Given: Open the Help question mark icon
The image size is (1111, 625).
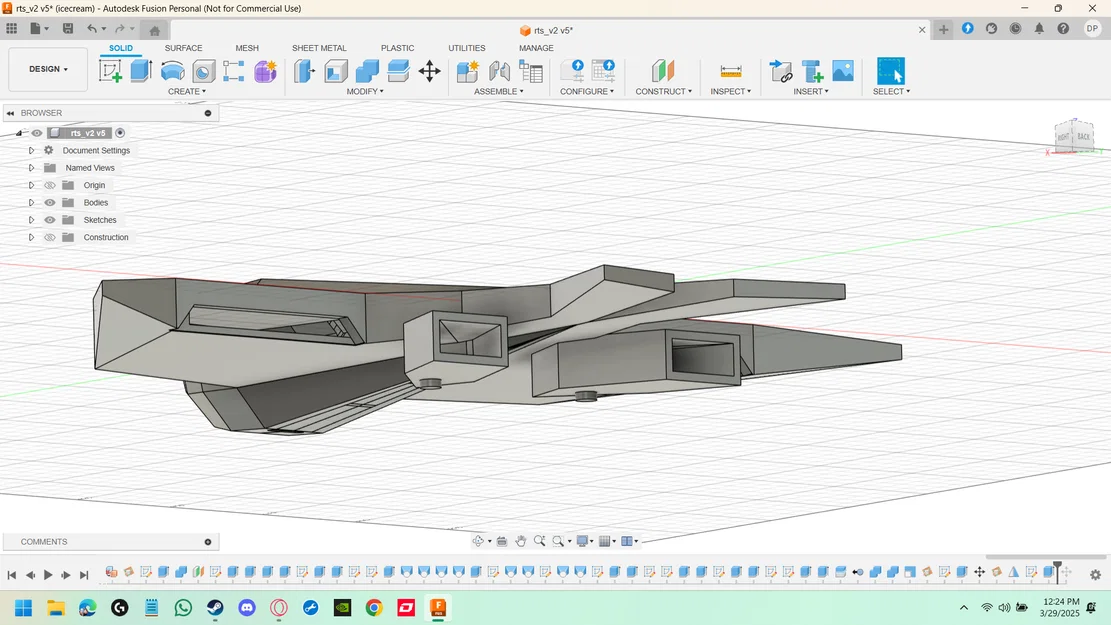Looking at the screenshot, I should [1063, 28].
